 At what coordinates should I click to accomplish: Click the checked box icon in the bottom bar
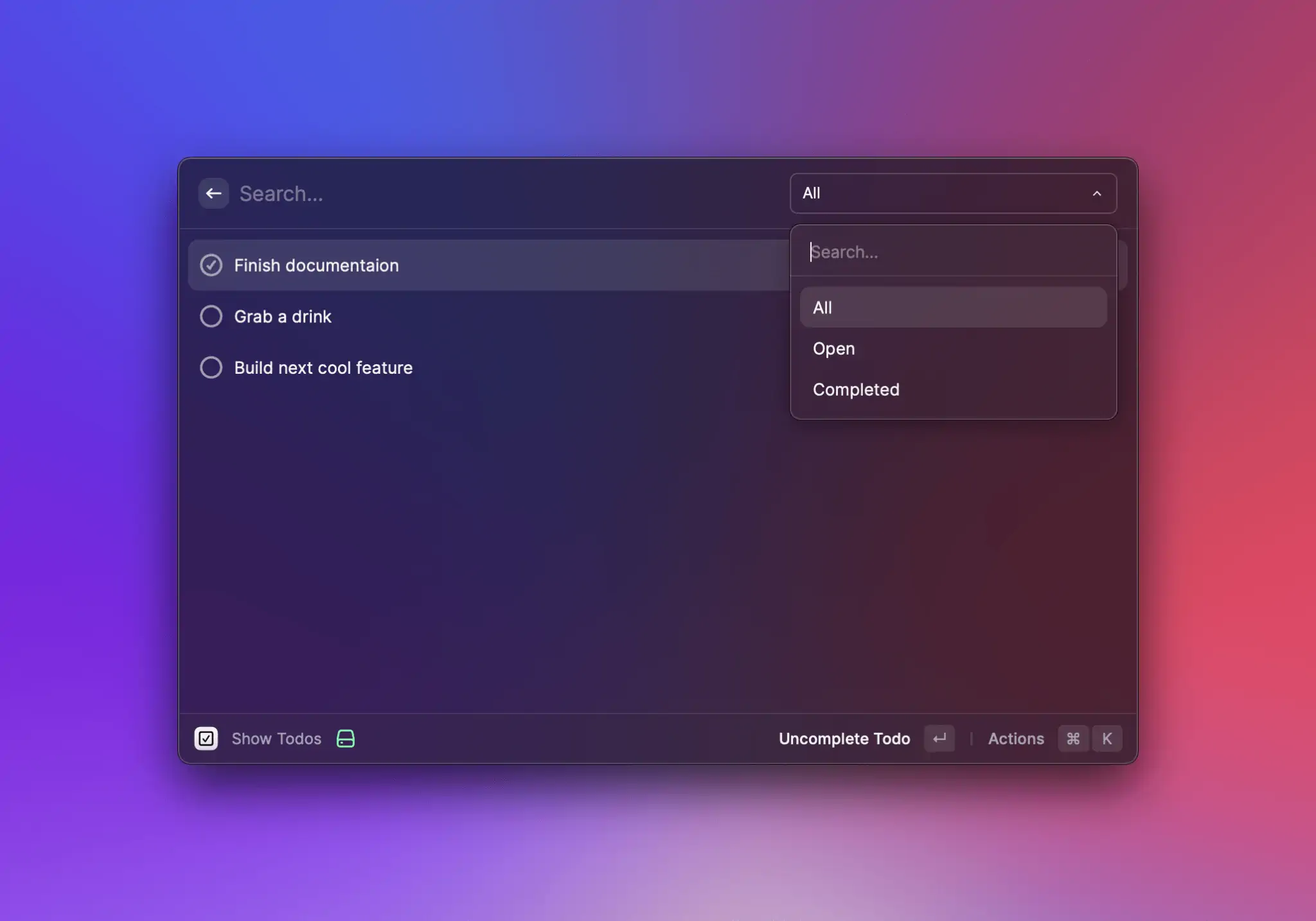206,739
